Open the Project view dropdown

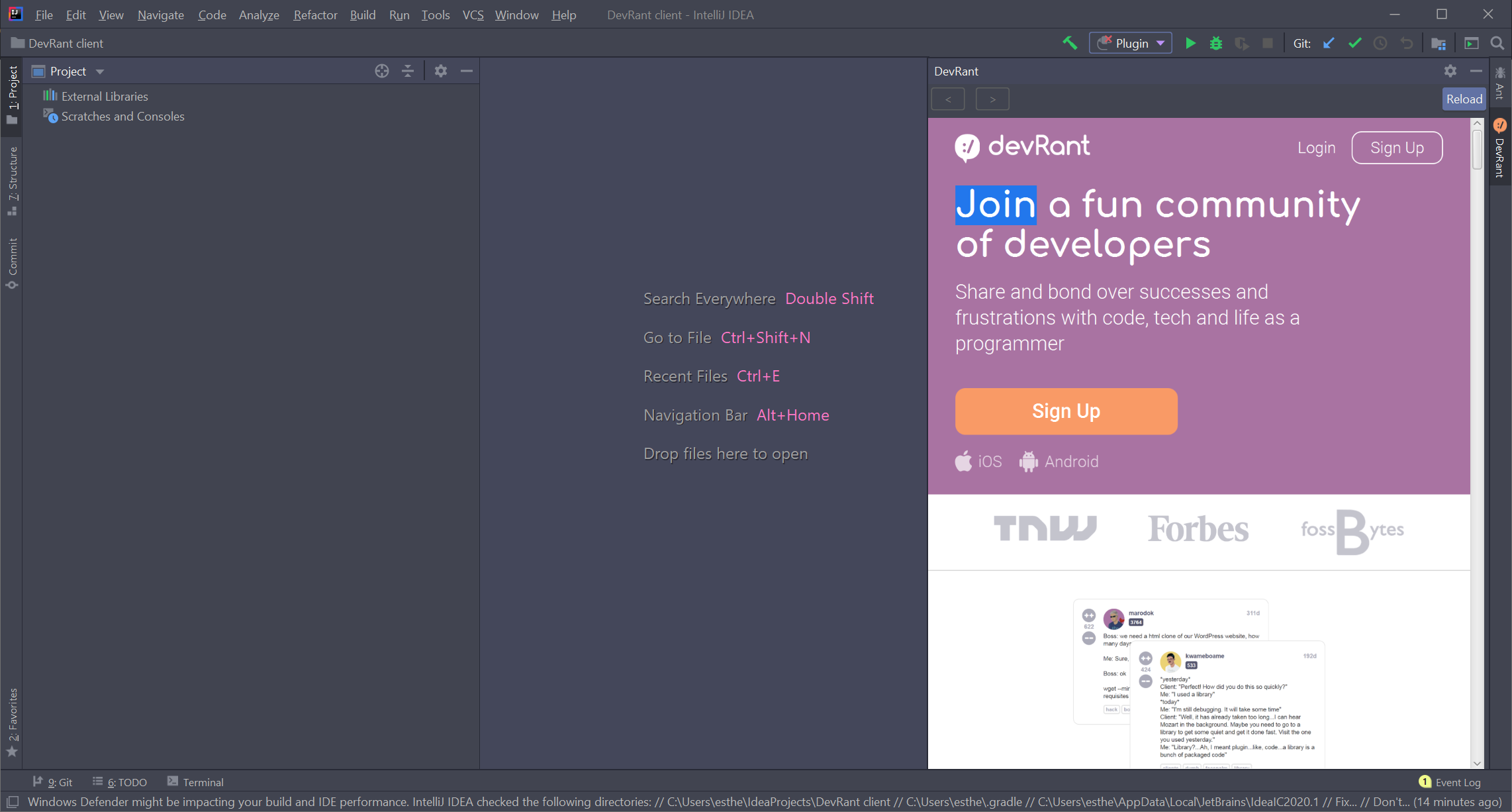coord(99,71)
